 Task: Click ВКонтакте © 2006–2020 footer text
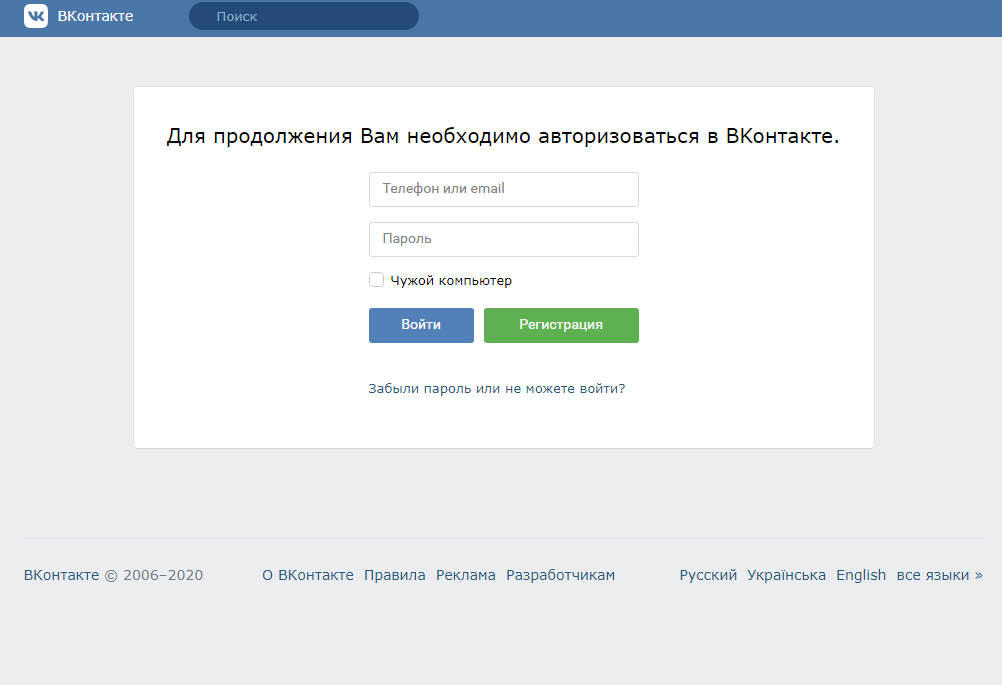[x=113, y=575]
